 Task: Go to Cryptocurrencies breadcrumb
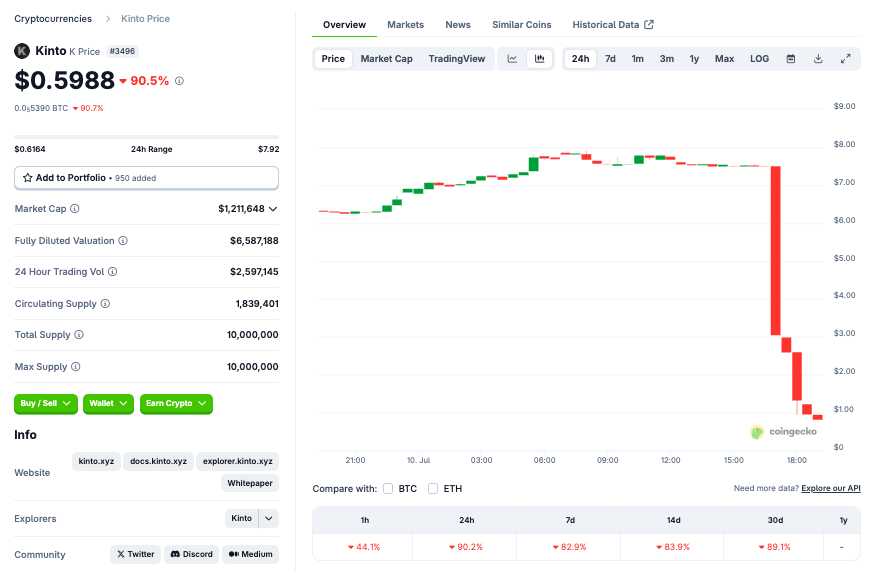point(53,19)
